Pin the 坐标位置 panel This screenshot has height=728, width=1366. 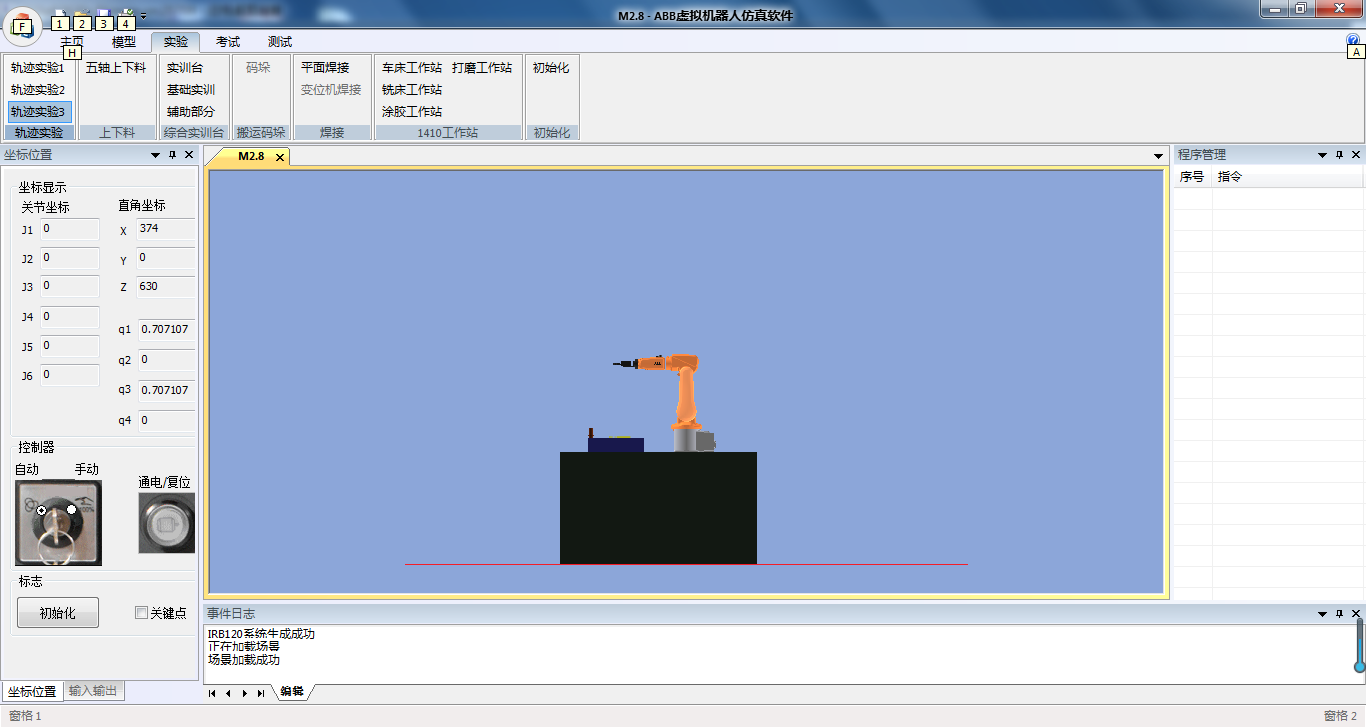click(x=172, y=155)
